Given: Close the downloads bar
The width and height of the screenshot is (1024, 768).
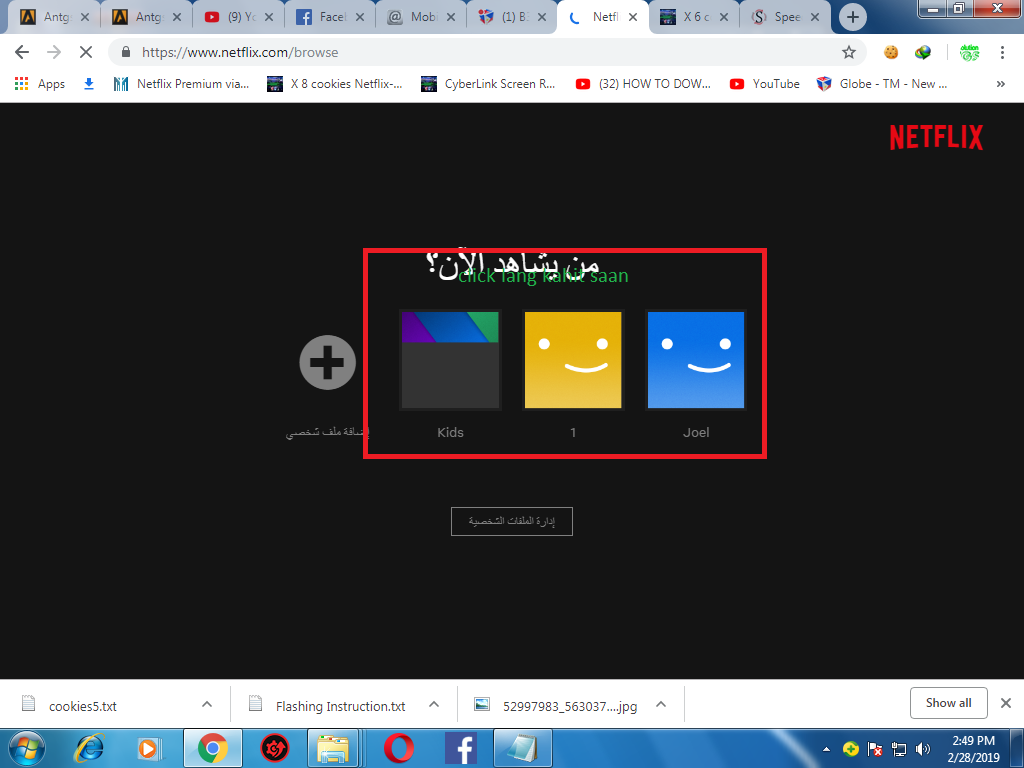Looking at the screenshot, I should (x=1006, y=703).
